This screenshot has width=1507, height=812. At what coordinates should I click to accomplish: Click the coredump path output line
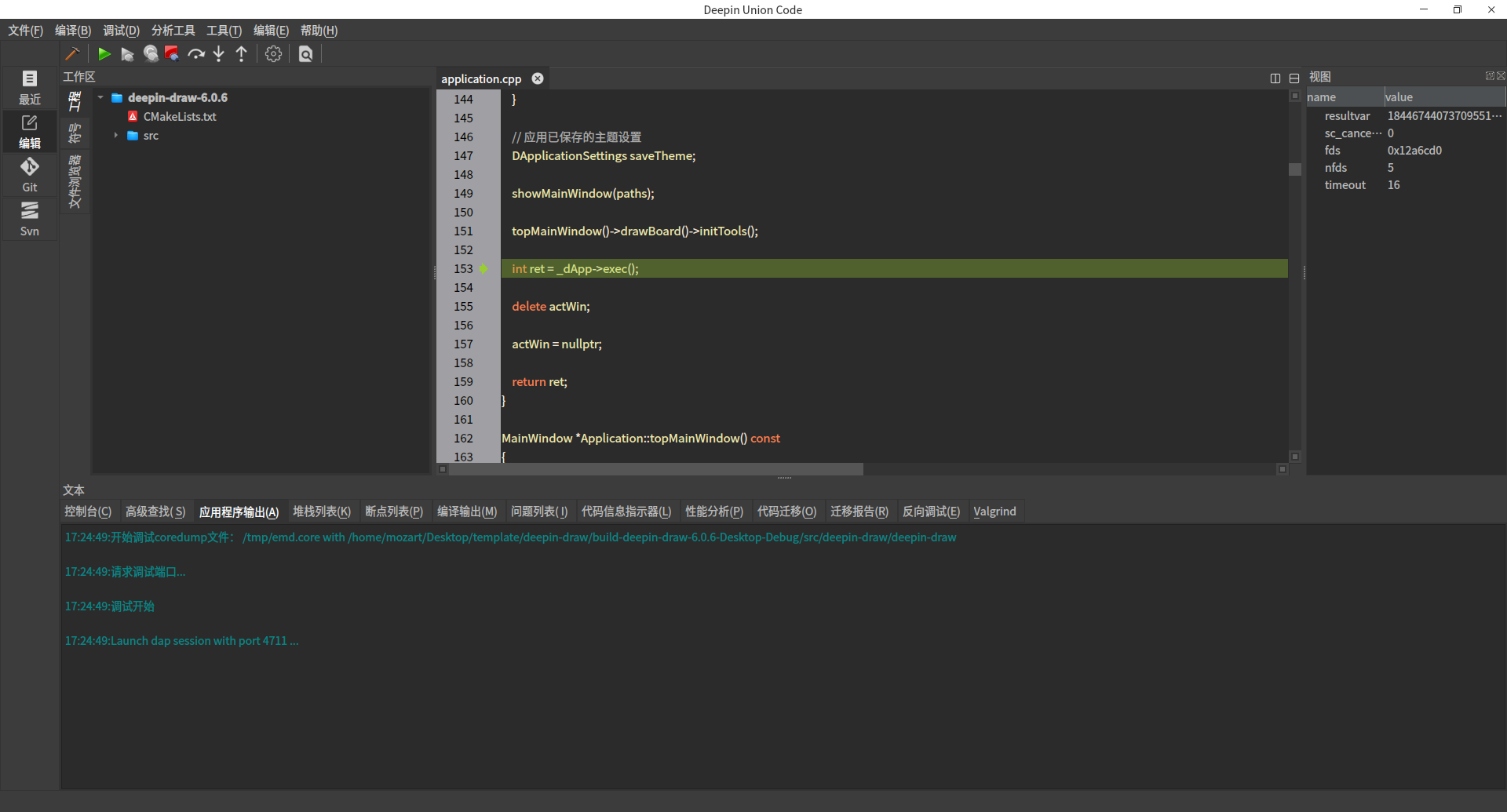click(510, 537)
